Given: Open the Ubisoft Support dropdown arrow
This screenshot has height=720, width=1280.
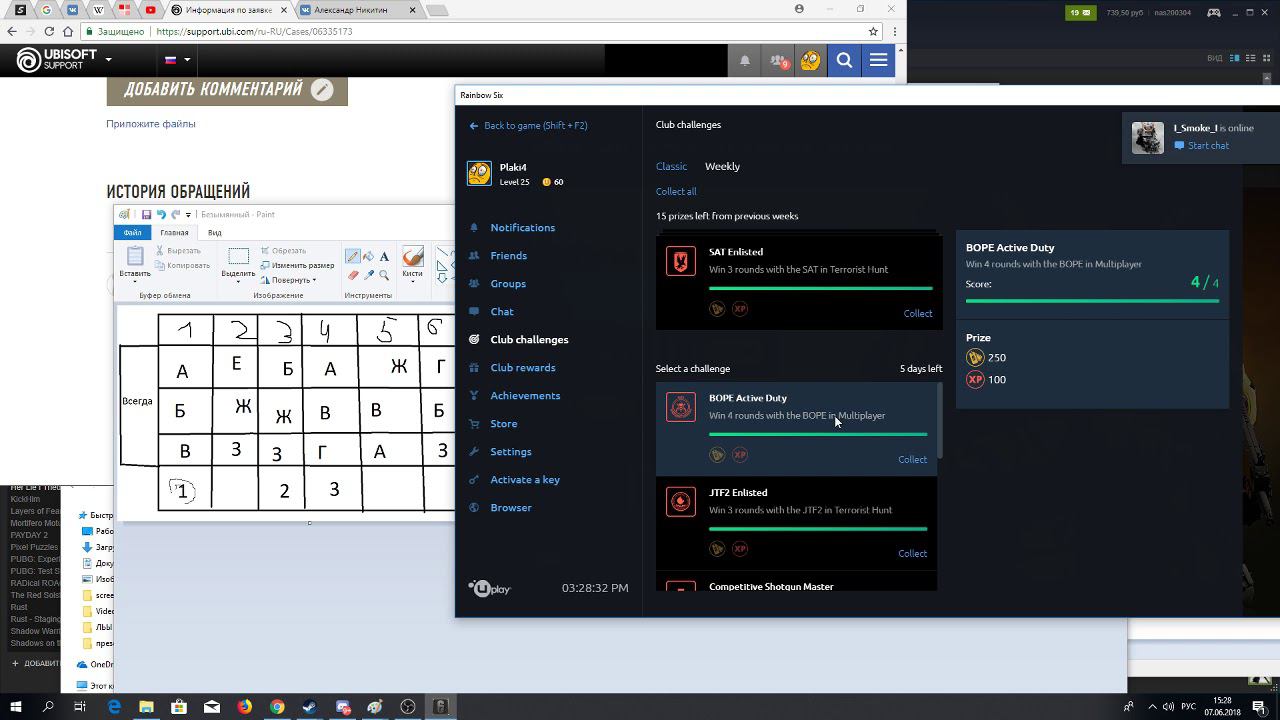Looking at the screenshot, I should [x=108, y=60].
